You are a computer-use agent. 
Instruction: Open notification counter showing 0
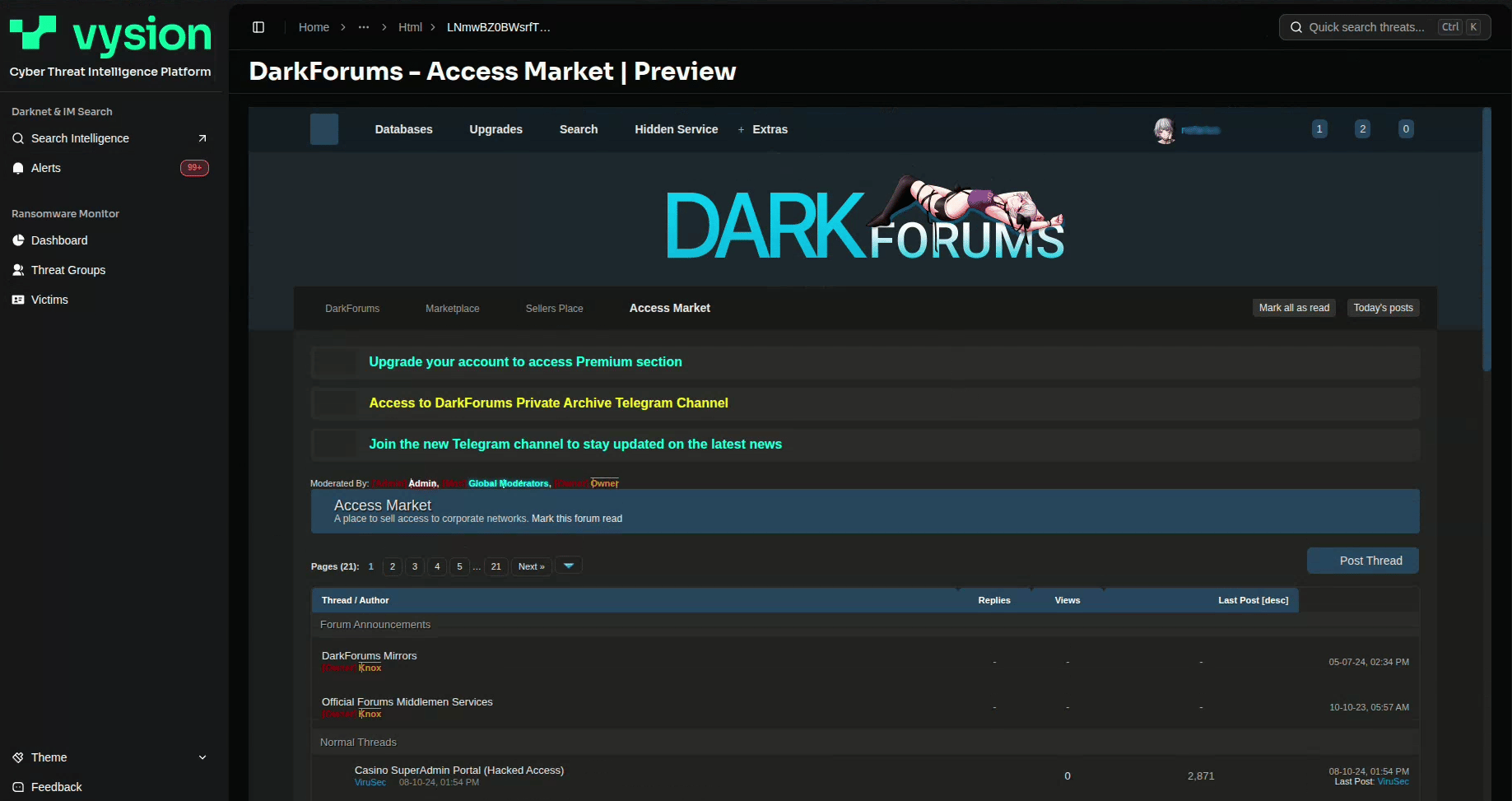pos(1406,129)
